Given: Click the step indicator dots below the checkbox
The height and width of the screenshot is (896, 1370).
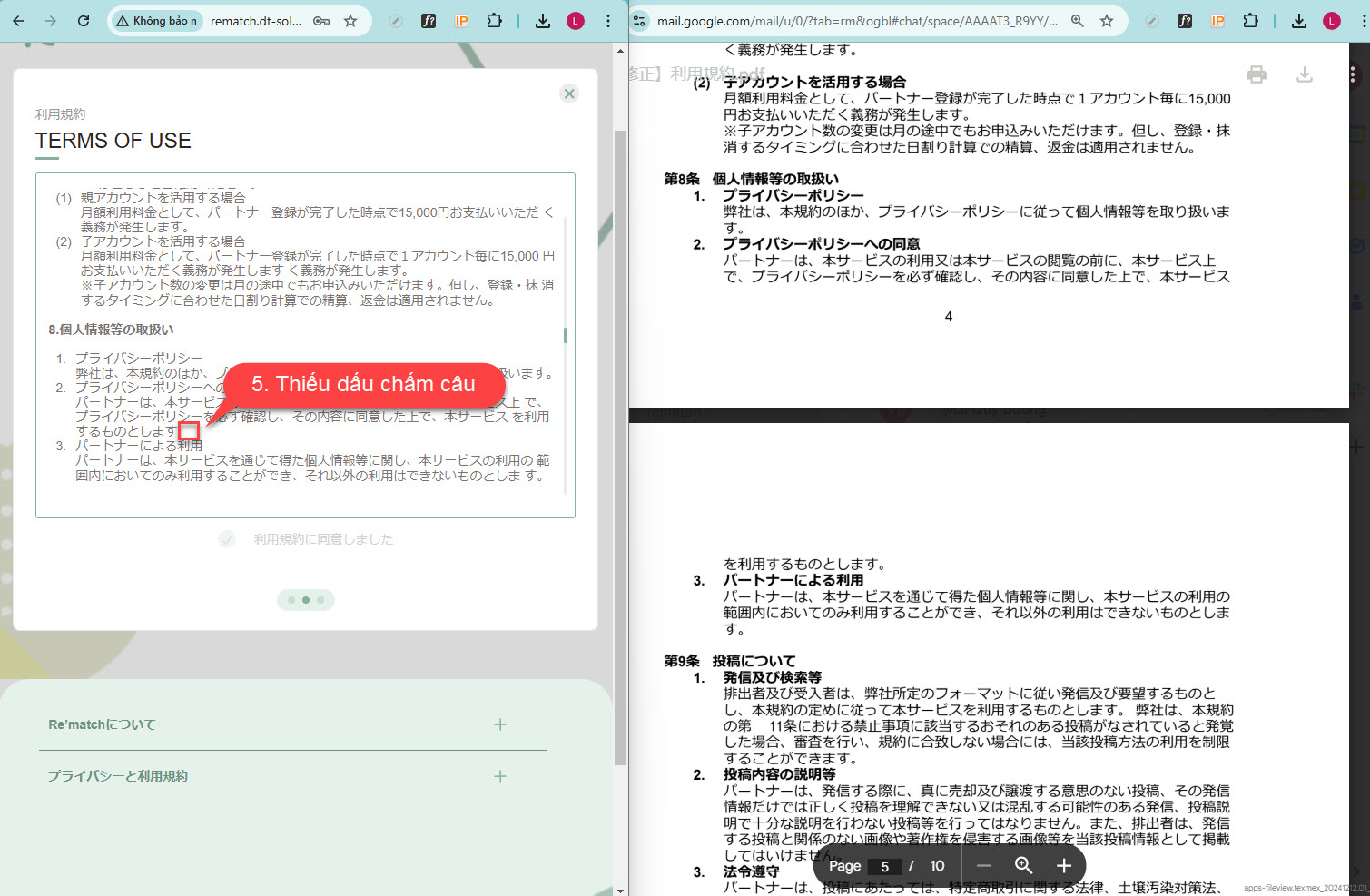Looking at the screenshot, I should pyautogui.click(x=306, y=600).
